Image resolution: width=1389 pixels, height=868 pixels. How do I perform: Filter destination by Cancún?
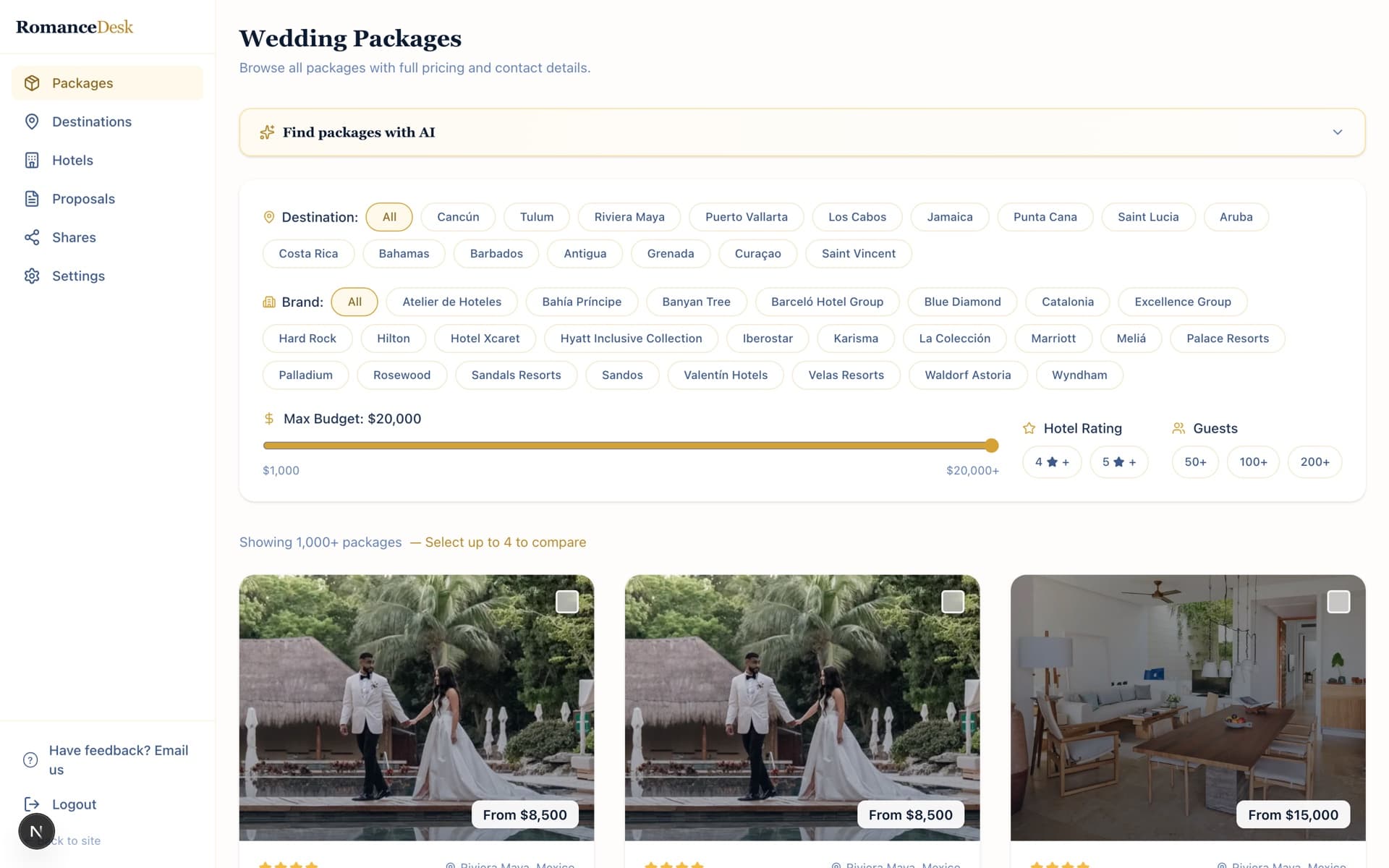[x=458, y=217]
